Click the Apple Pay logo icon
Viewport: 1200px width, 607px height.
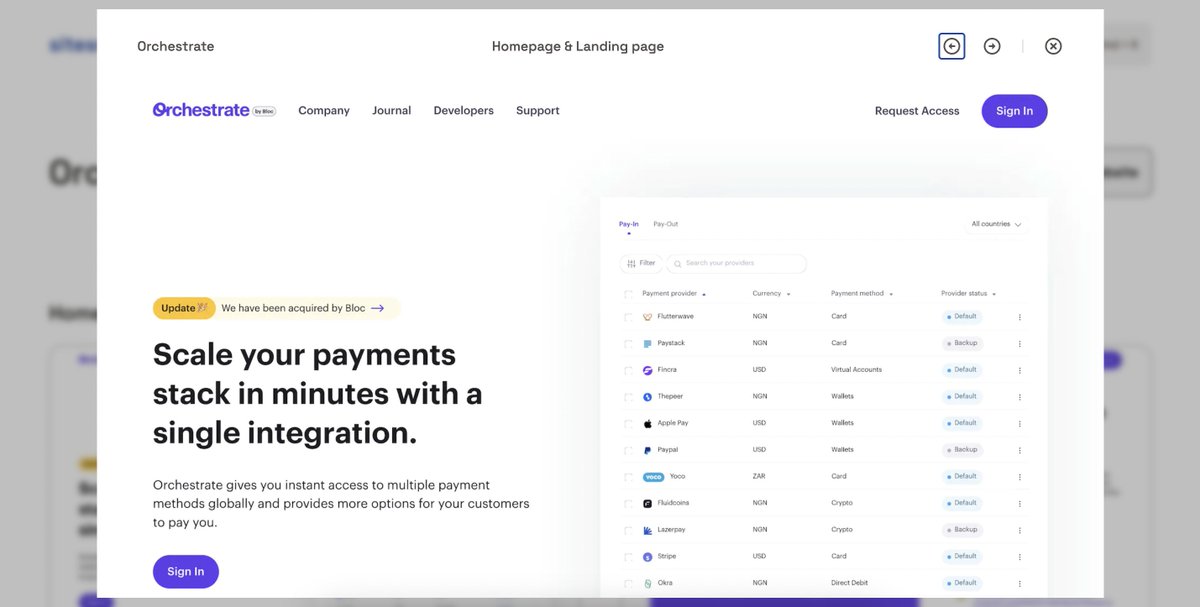pos(648,423)
